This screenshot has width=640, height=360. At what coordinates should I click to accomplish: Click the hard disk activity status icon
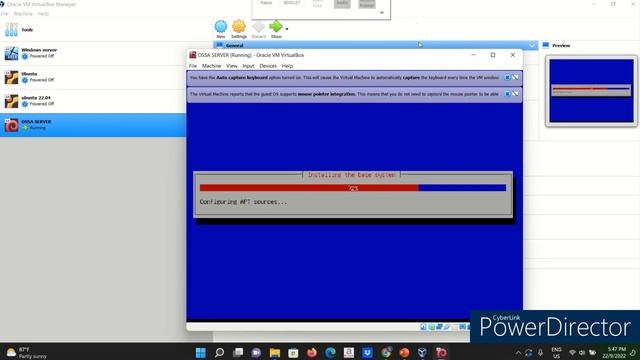coord(423,327)
